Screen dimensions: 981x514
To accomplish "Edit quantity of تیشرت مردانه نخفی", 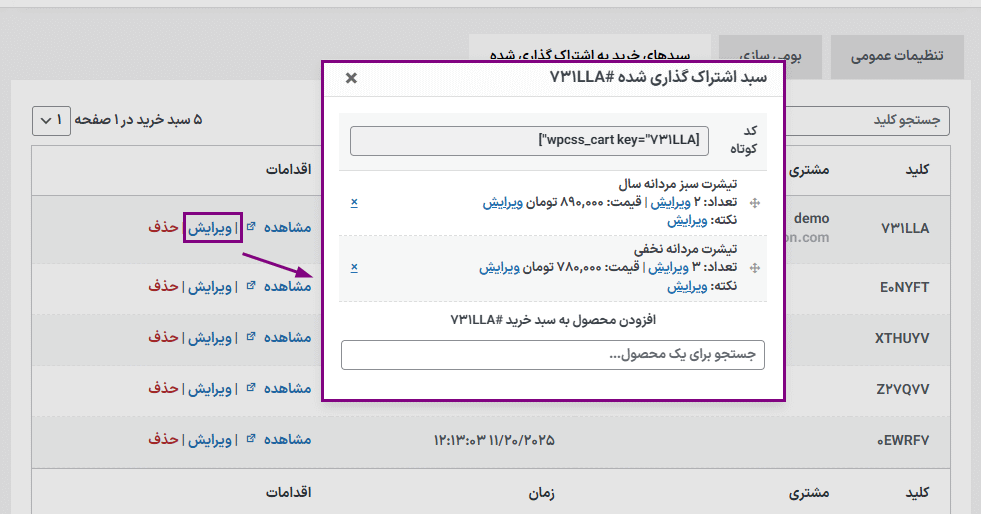I will click(668, 268).
